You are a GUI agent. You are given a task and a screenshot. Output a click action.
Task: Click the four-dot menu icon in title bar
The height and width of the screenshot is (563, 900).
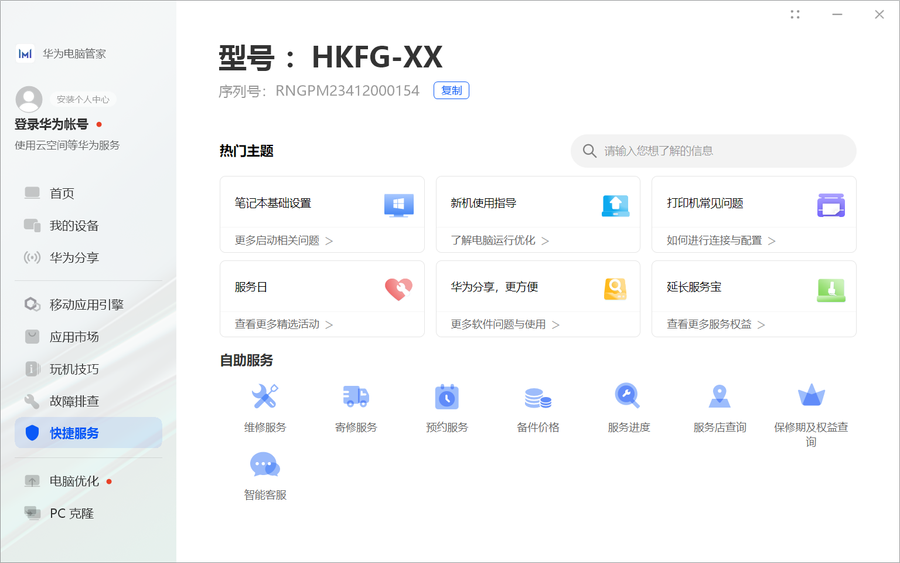[795, 15]
